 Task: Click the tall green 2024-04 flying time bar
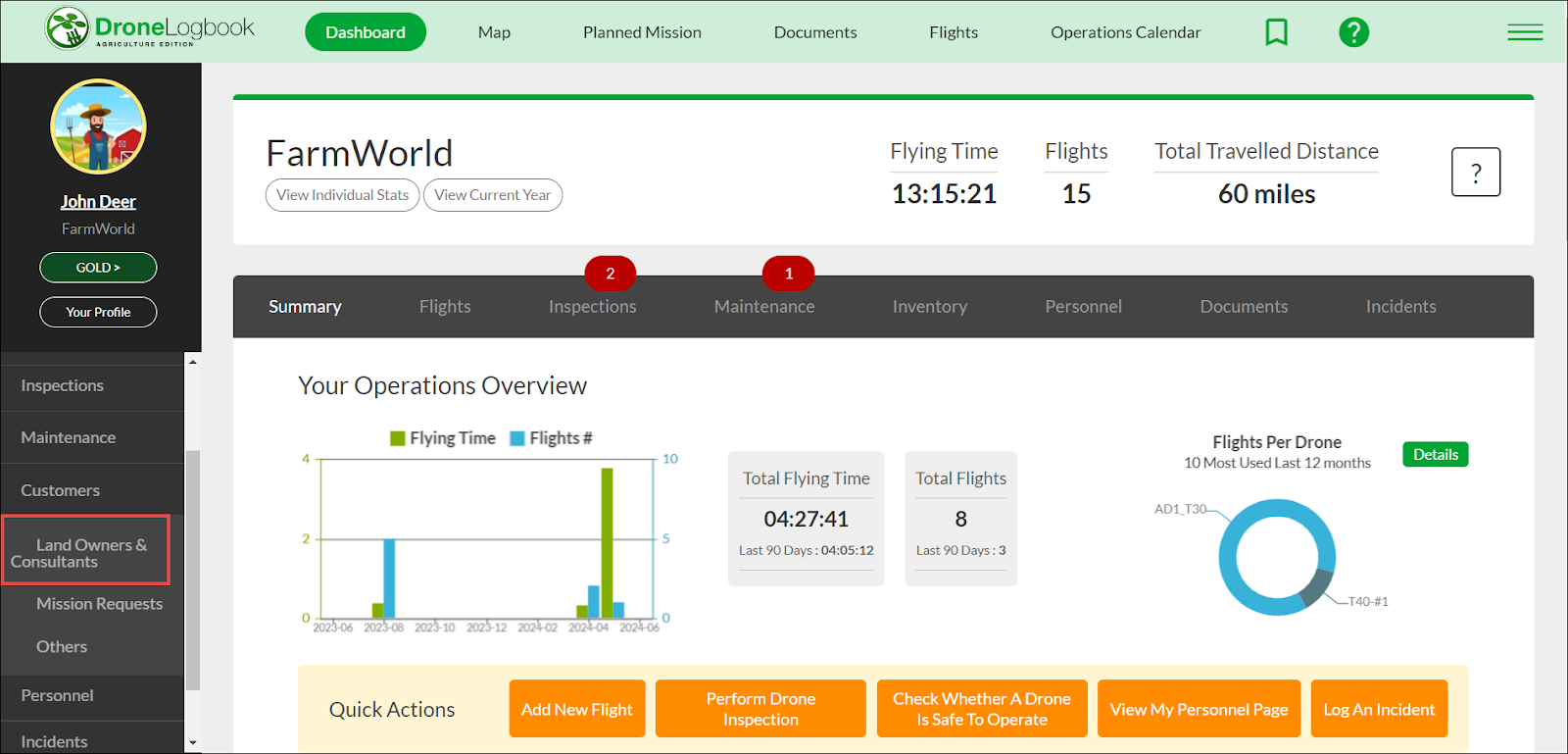tap(607, 543)
